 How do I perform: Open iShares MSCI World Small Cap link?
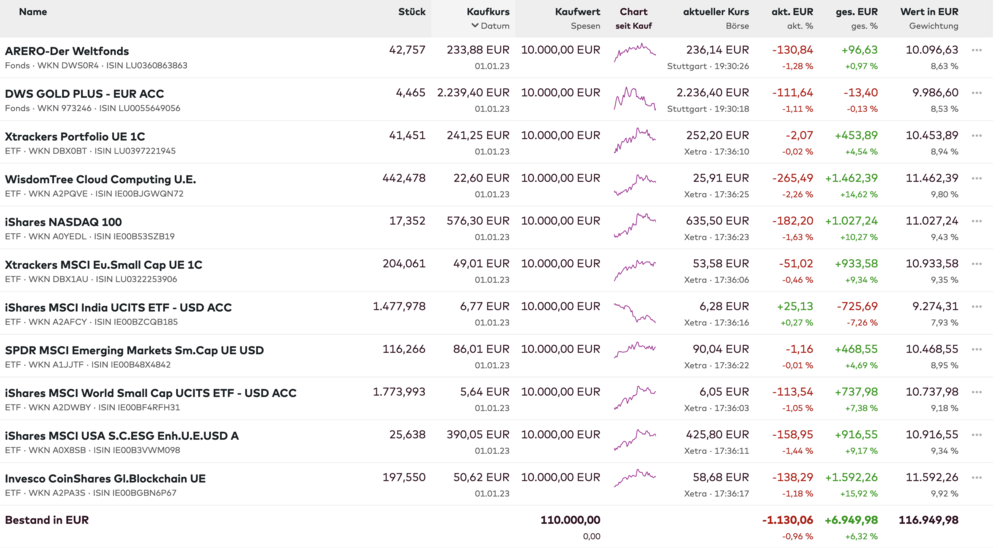(x=150, y=393)
